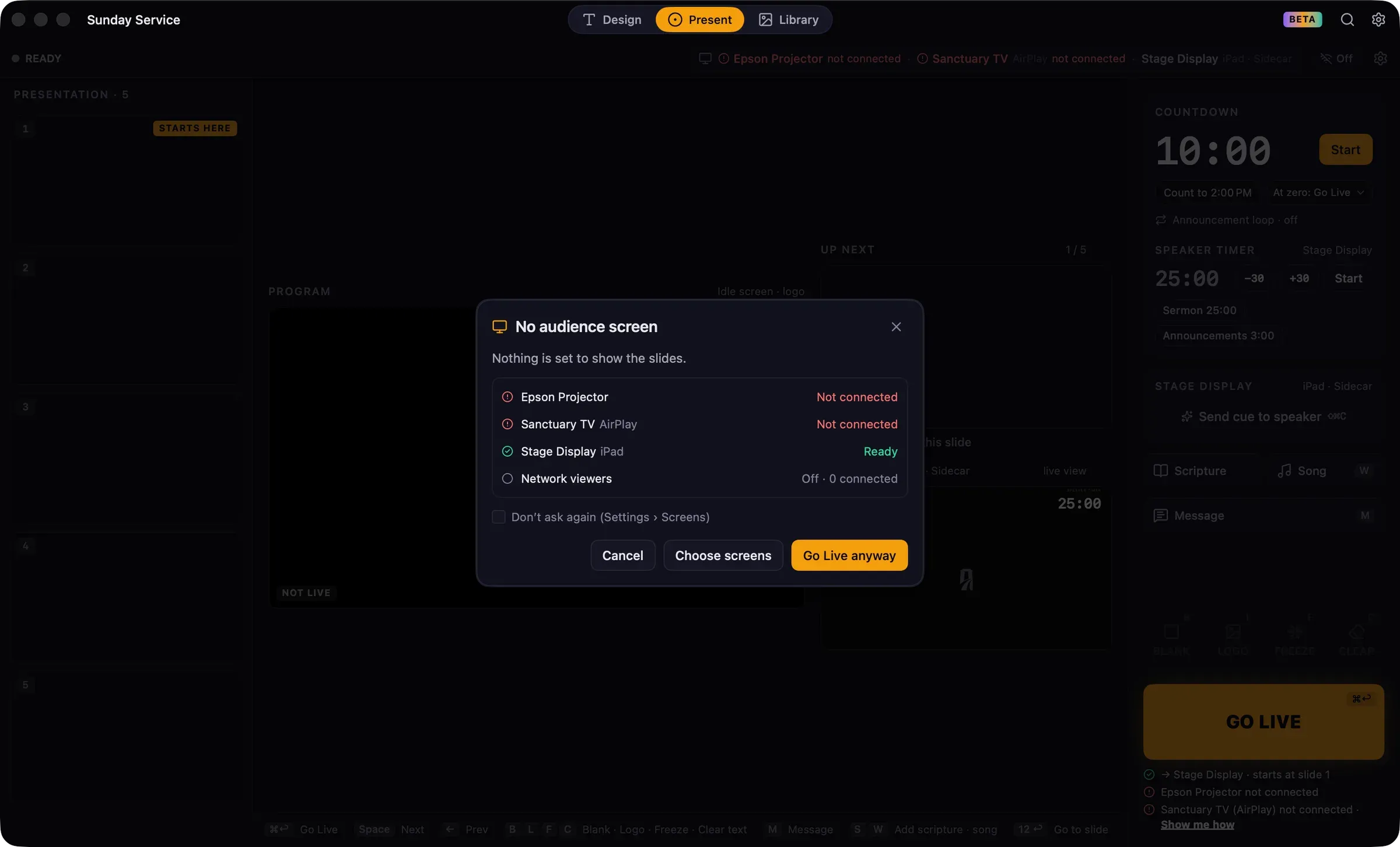
Task: Click the Freeze icon
Action: pyautogui.click(x=1294, y=632)
